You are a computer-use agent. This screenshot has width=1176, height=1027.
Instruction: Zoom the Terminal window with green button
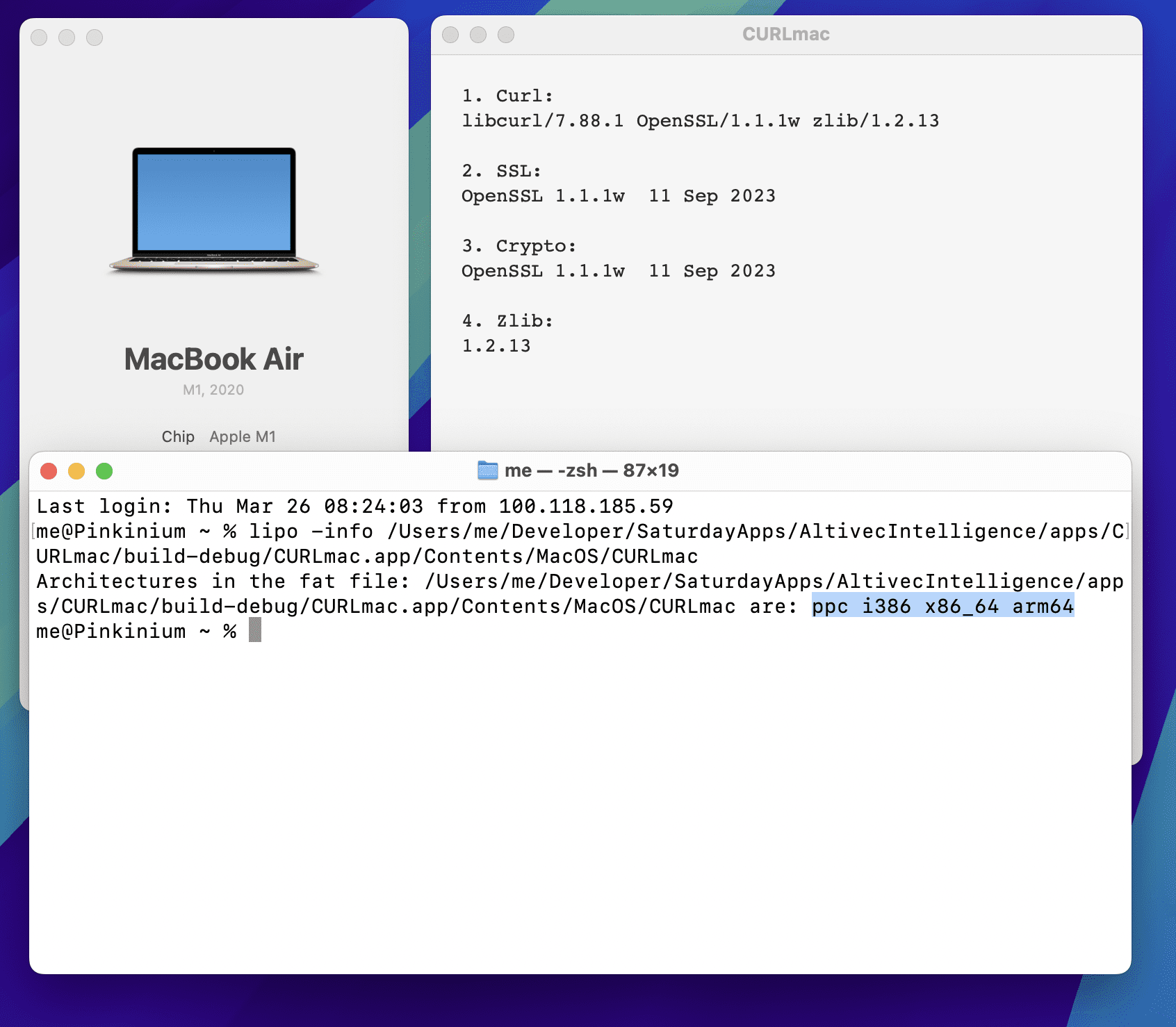104,471
